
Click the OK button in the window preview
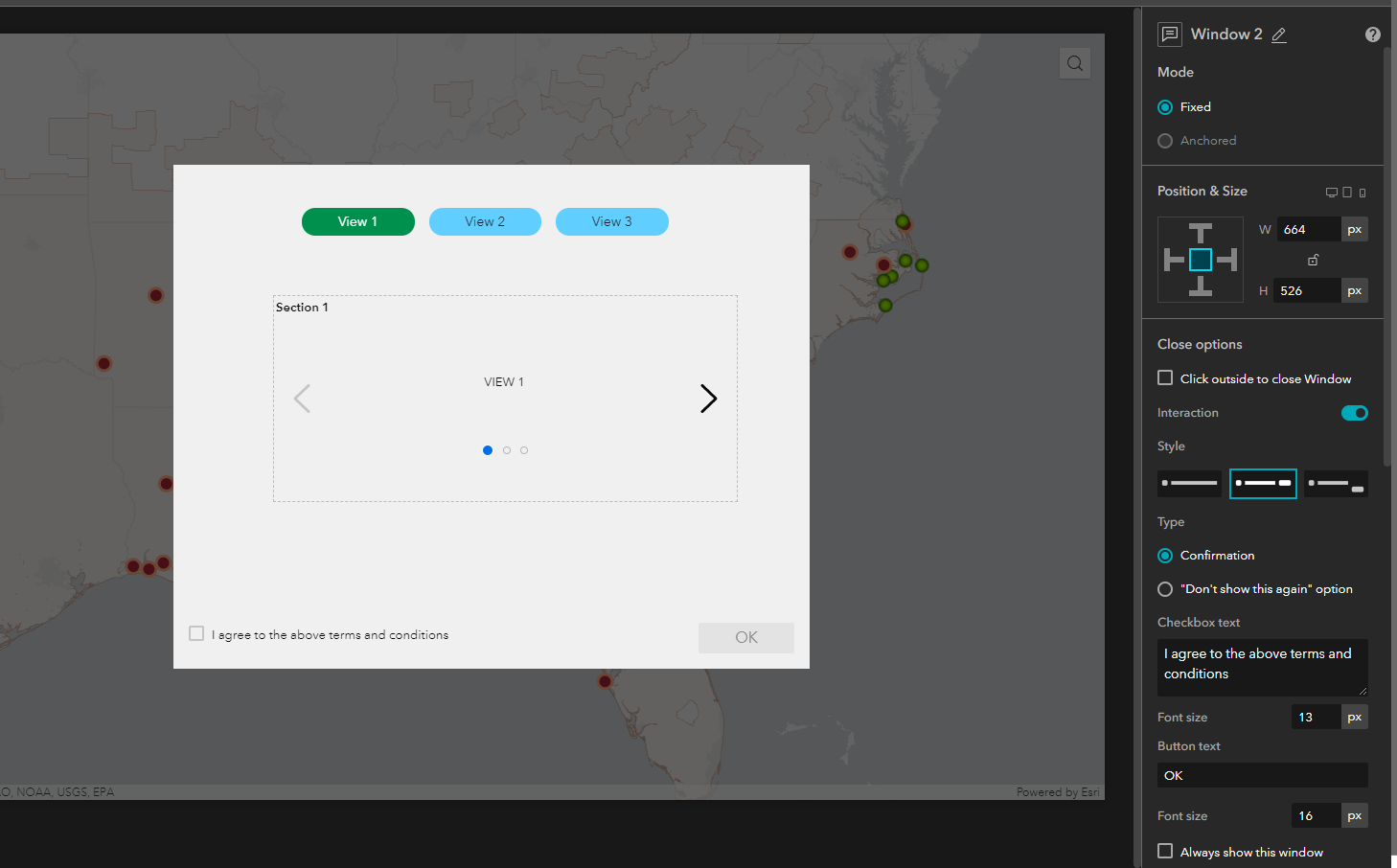click(x=745, y=637)
